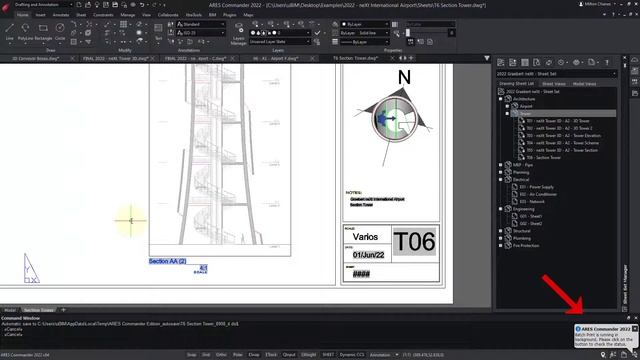Open the Unsaved Layer State dropdown
The image size is (640, 360).
[280, 42]
